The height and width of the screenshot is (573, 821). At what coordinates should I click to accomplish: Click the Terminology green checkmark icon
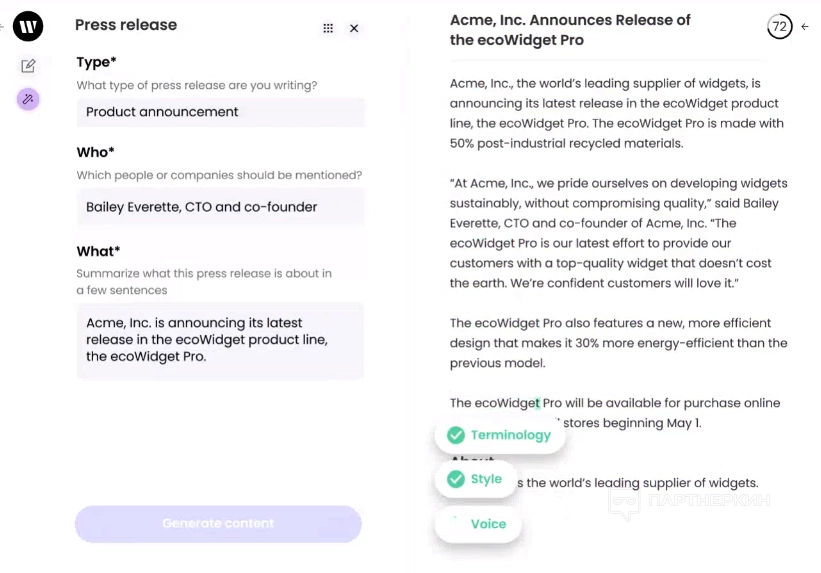click(x=456, y=435)
